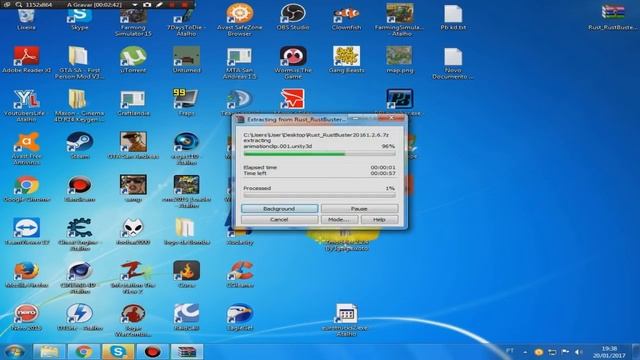
Task: Select the GTA SA First Person Mod folder
Action: 79,63
